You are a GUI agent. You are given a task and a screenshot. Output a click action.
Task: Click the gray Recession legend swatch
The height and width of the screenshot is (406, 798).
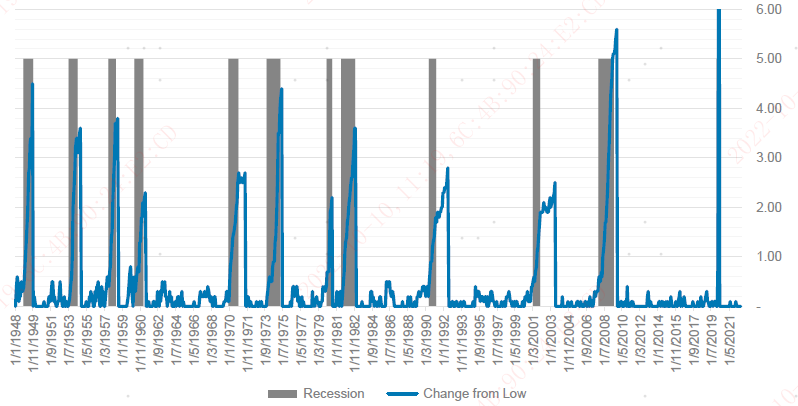pos(286,394)
